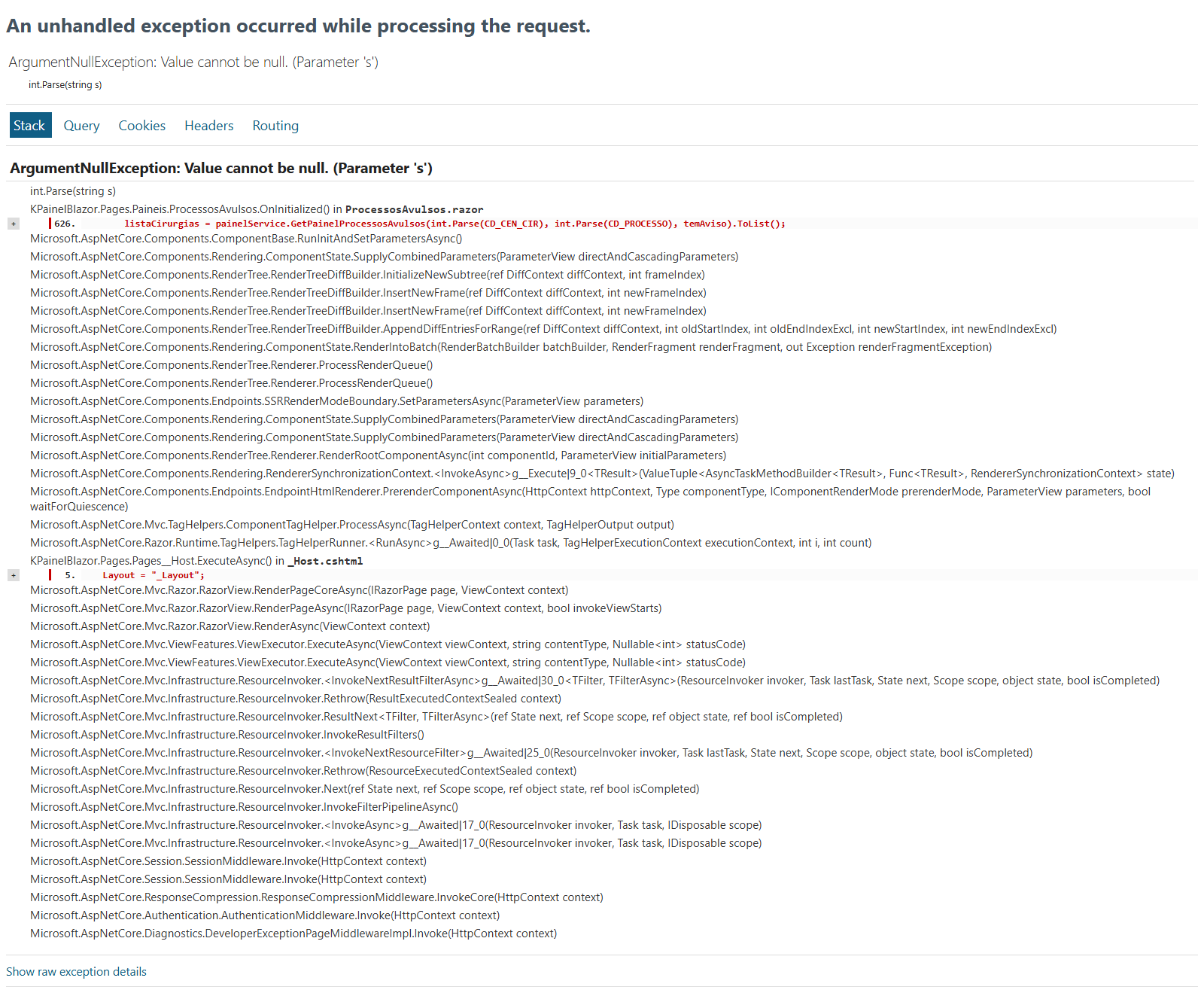Open the Cookies tab
The width and height of the screenshot is (1204, 993).
[x=142, y=126]
